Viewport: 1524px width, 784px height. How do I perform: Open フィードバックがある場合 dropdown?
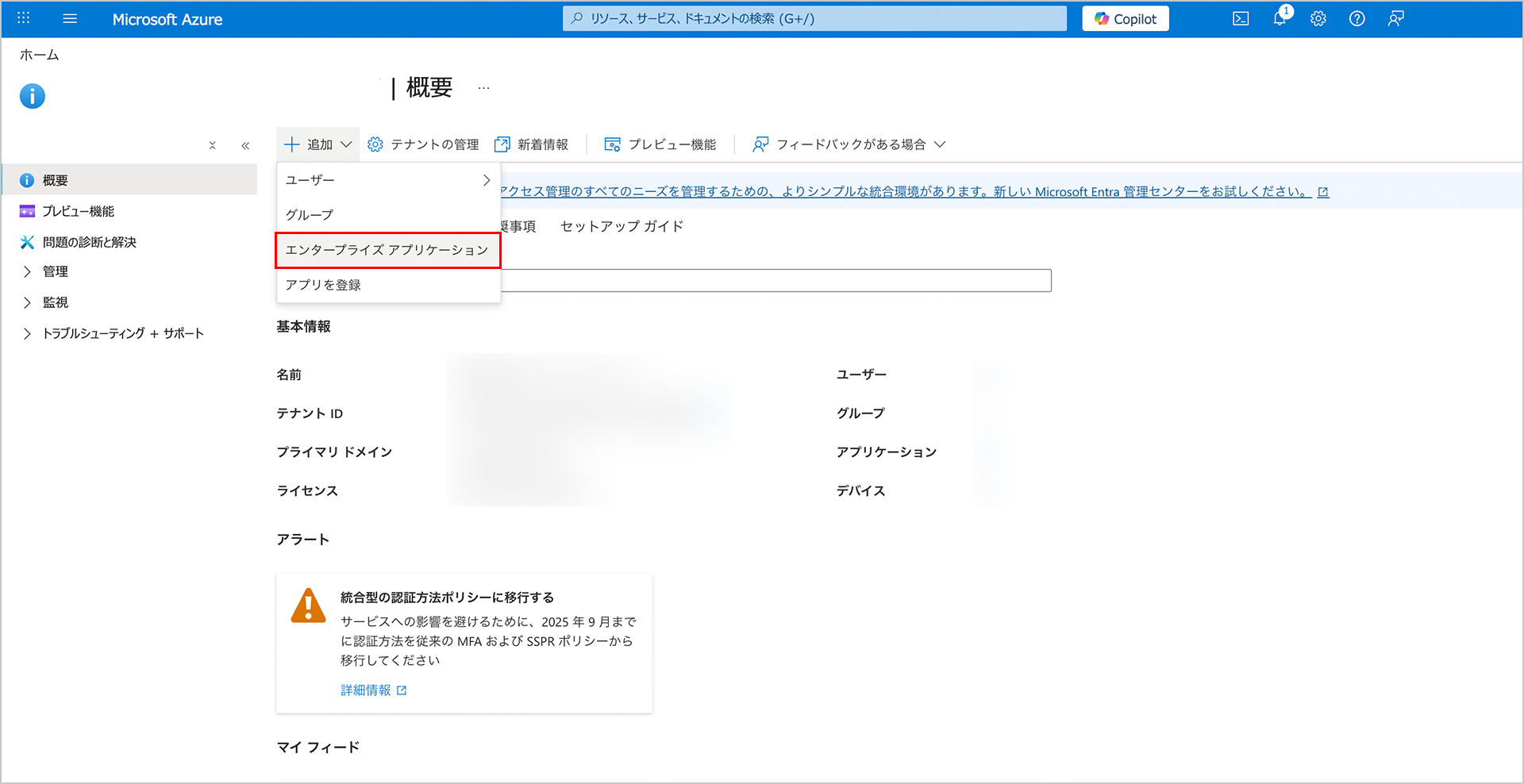tap(849, 144)
